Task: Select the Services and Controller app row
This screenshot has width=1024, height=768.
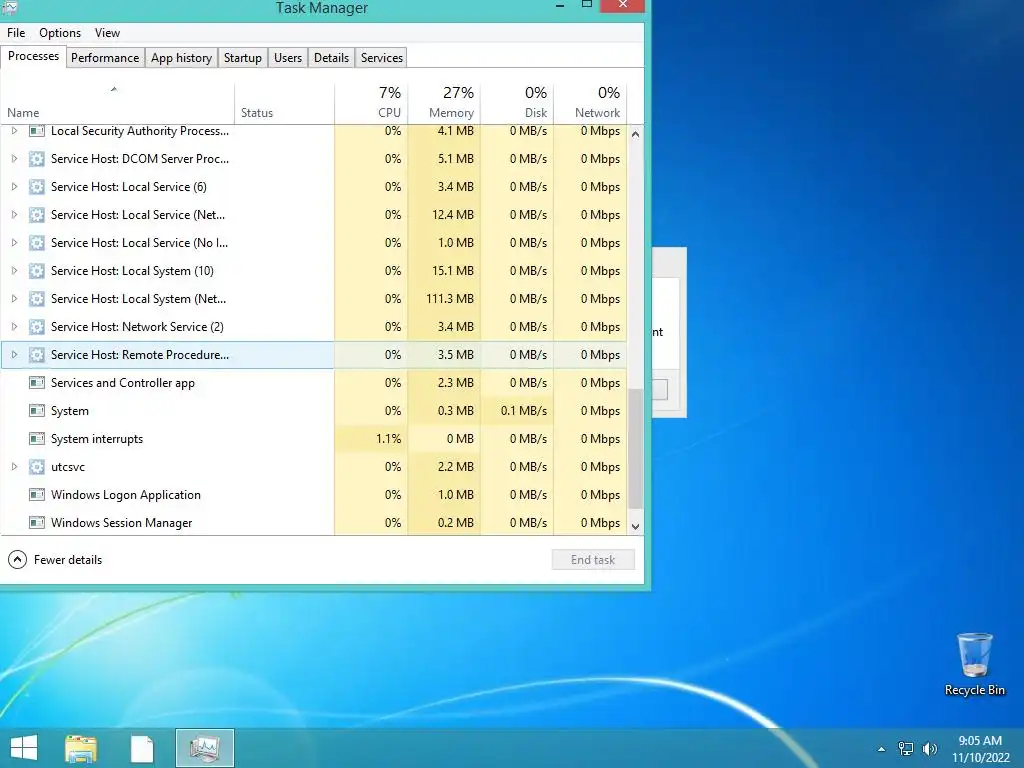Action: 314,383
